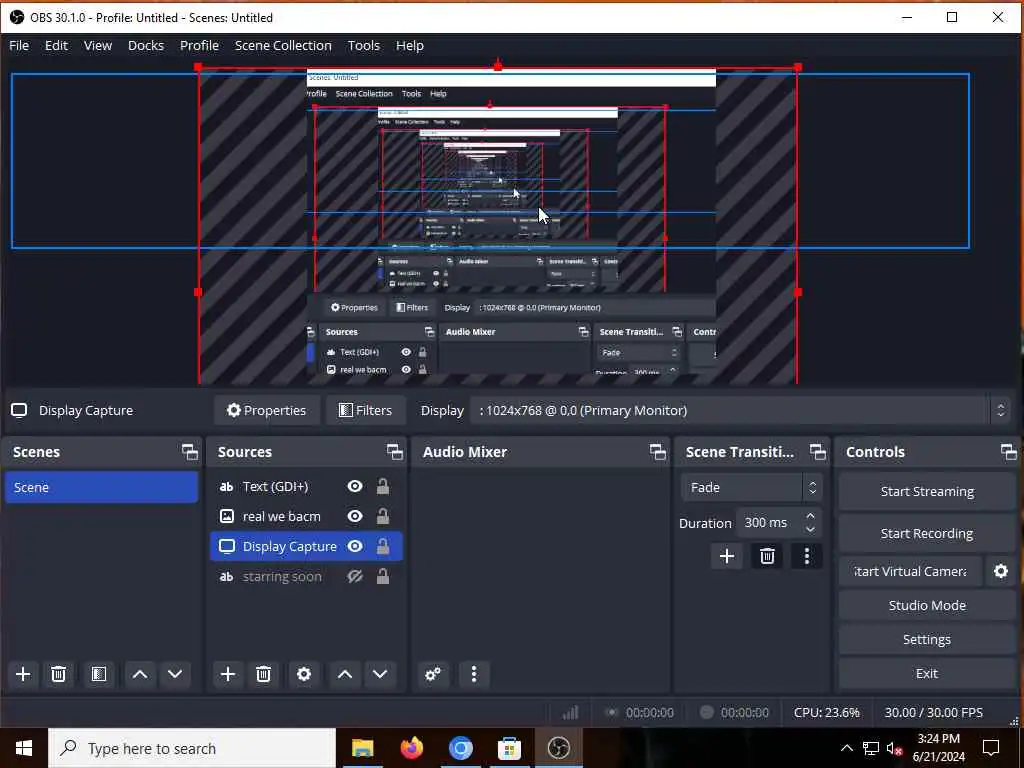Remove selected source with trash icon
Viewport: 1024px width, 768px height.
click(263, 674)
